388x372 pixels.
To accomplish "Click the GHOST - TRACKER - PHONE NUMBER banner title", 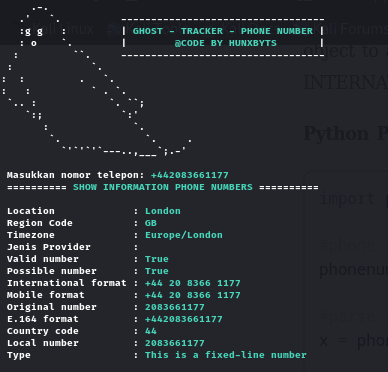I will tap(223, 31).
